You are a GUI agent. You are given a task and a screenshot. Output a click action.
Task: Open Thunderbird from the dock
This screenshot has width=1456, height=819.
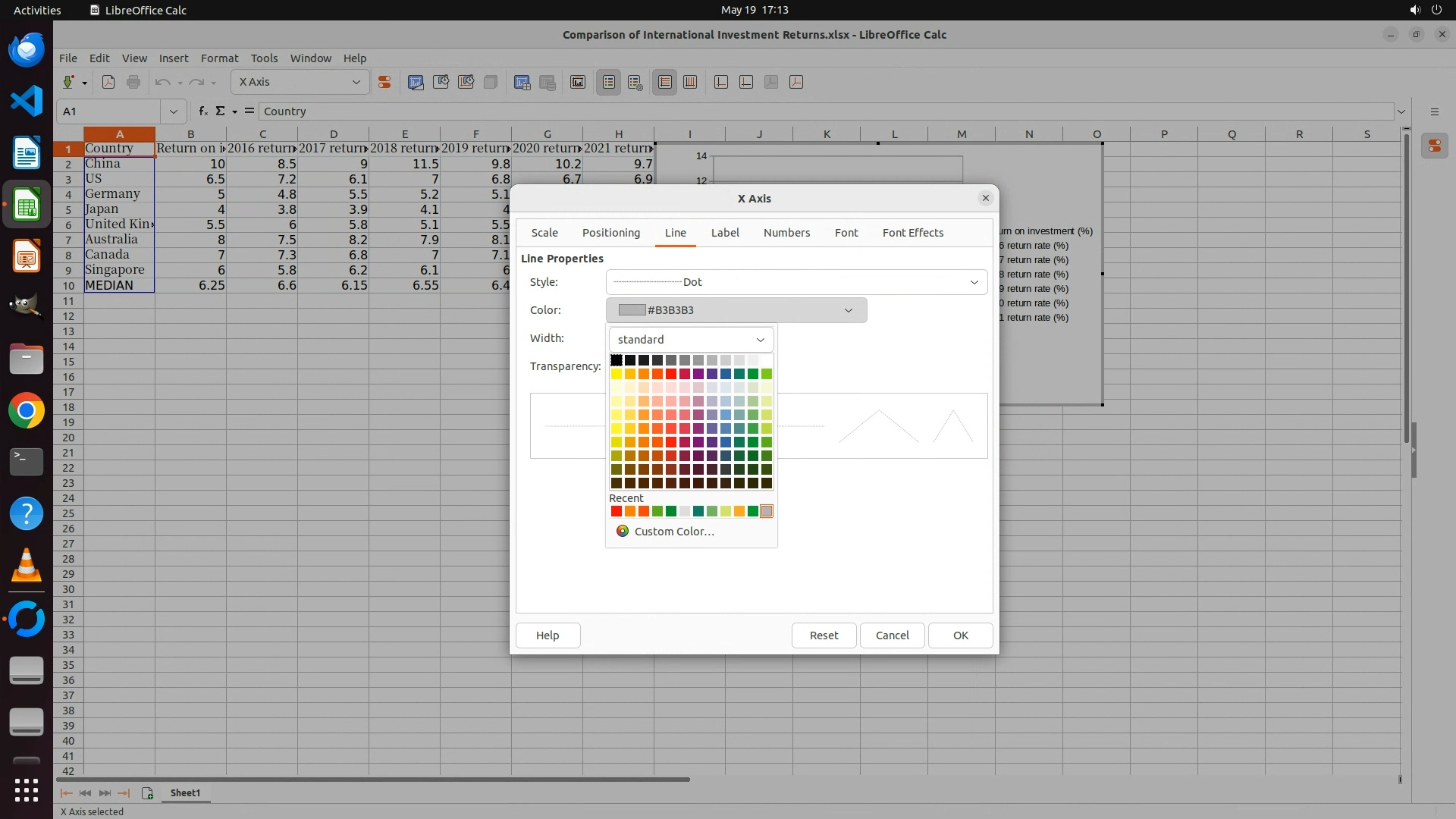pos(27,50)
